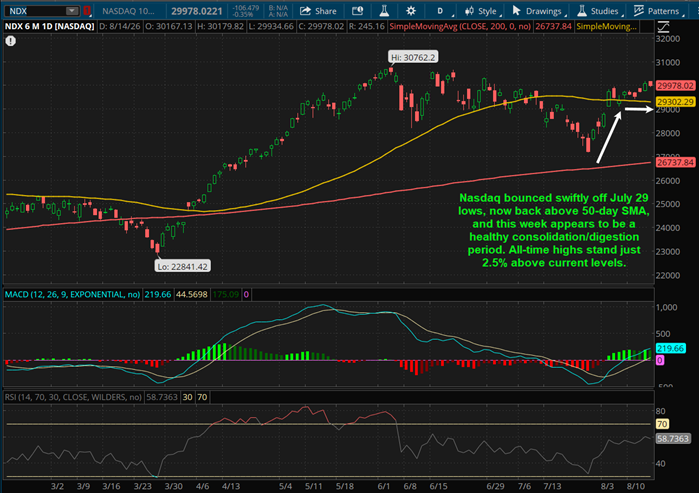Click the 6/1 date on time axis

(x=384, y=486)
